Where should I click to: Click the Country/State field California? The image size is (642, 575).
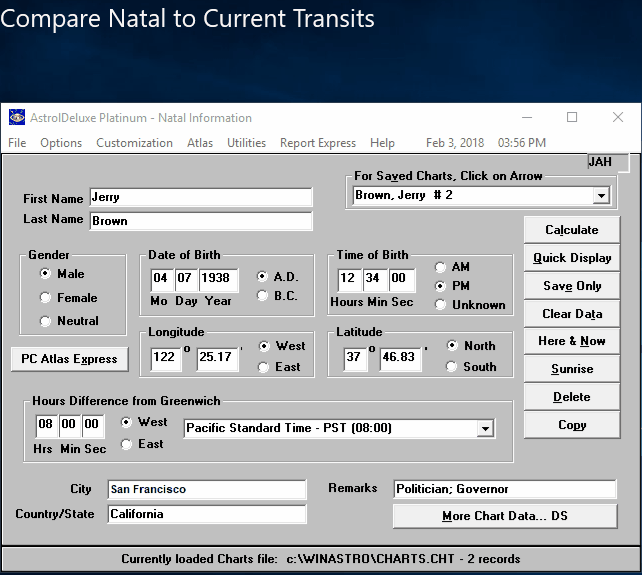point(206,514)
